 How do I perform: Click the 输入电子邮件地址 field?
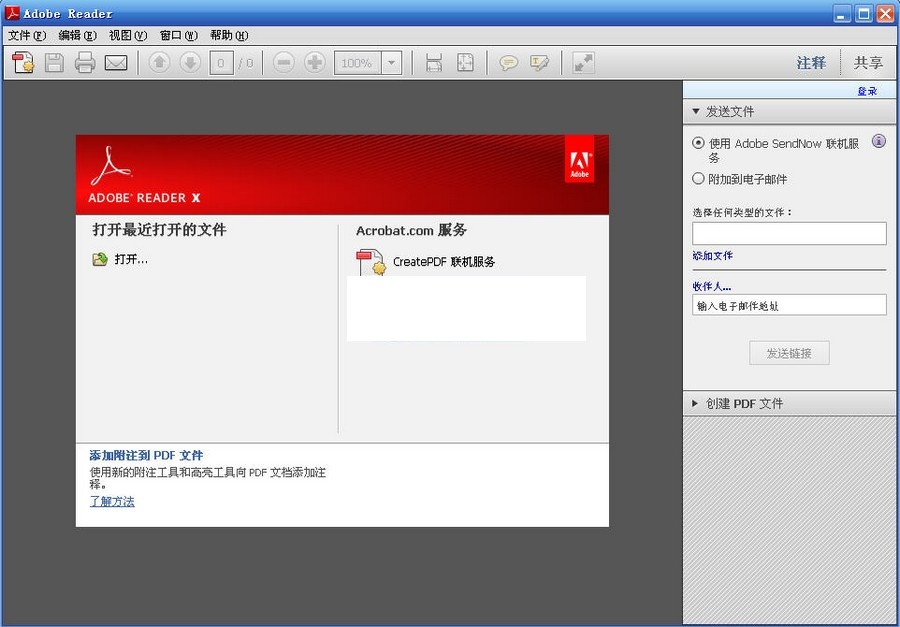(x=789, y=305)
